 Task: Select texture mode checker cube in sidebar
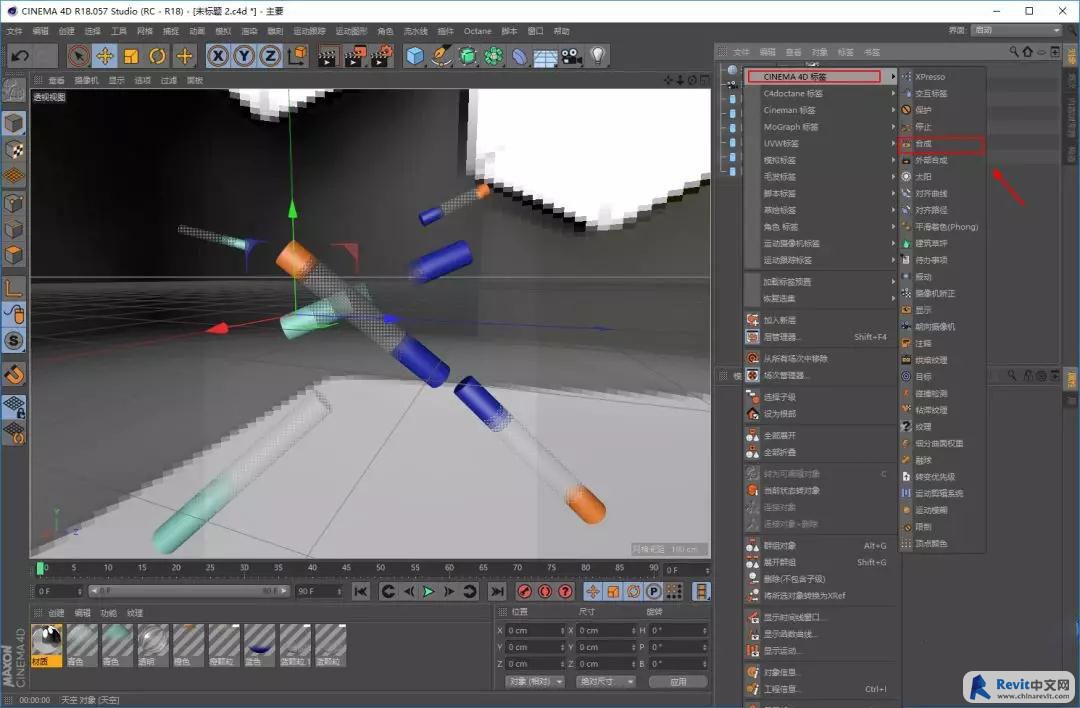pos(14,150)
